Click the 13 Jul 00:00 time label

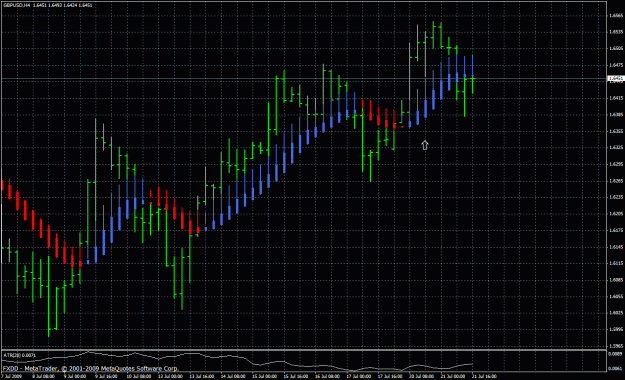coord(170,376)
